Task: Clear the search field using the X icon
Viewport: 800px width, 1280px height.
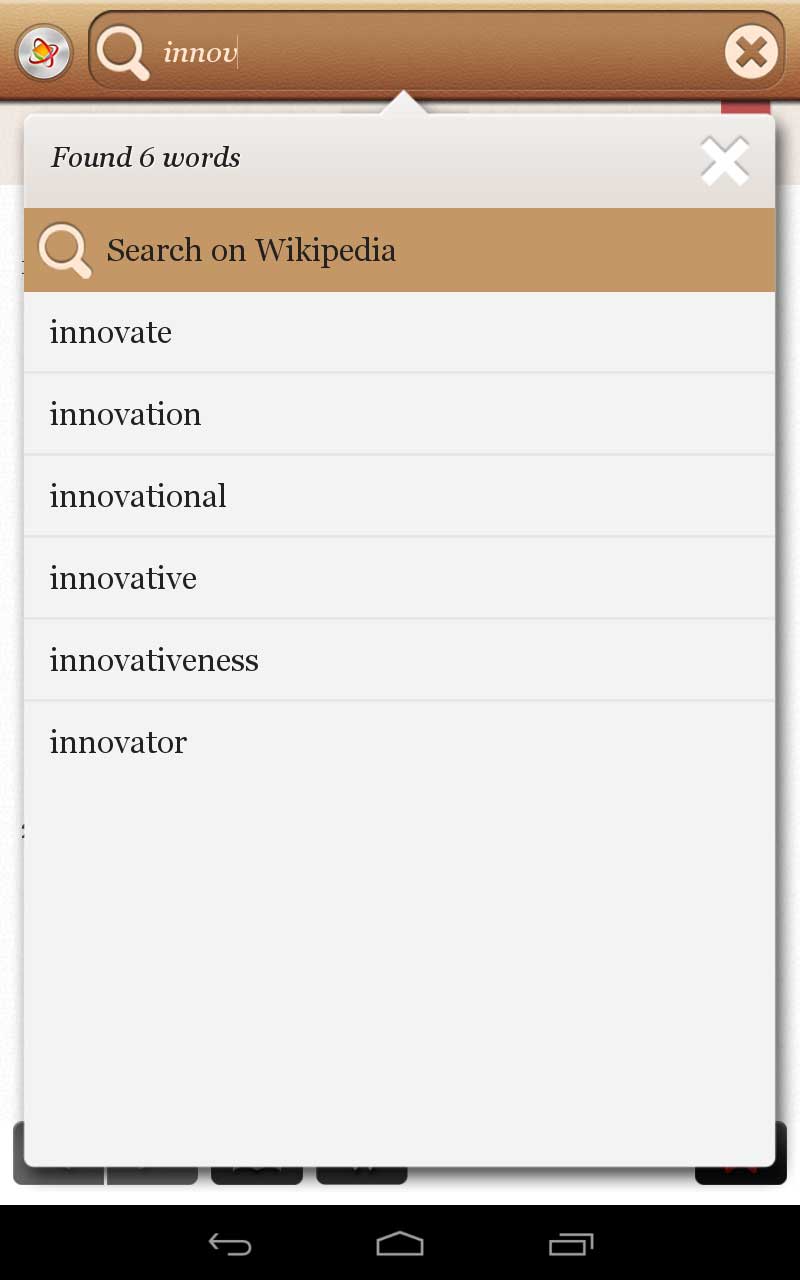Action: [751, 51]
